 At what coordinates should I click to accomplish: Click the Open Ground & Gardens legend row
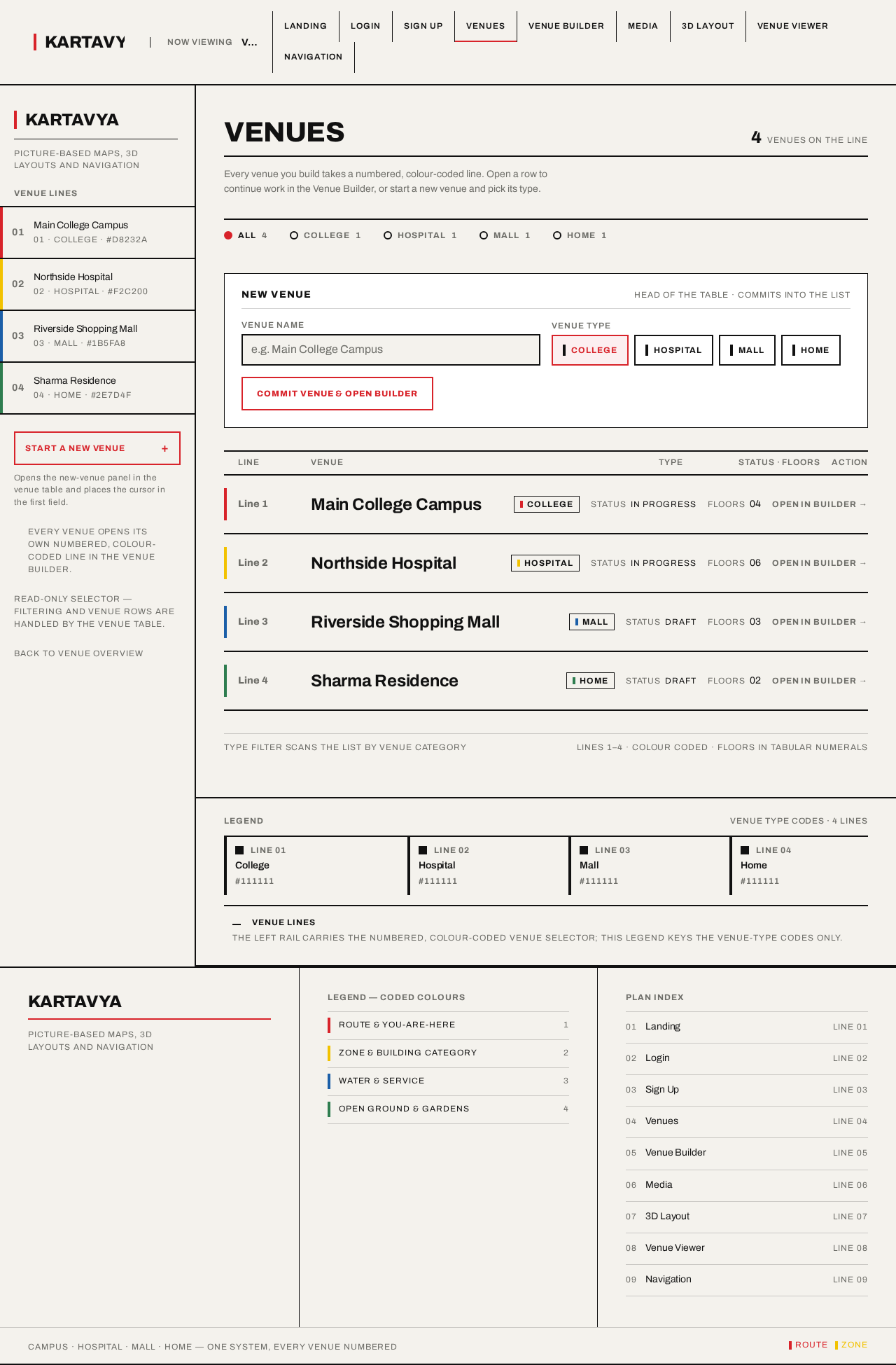(x=448, y=1109)
